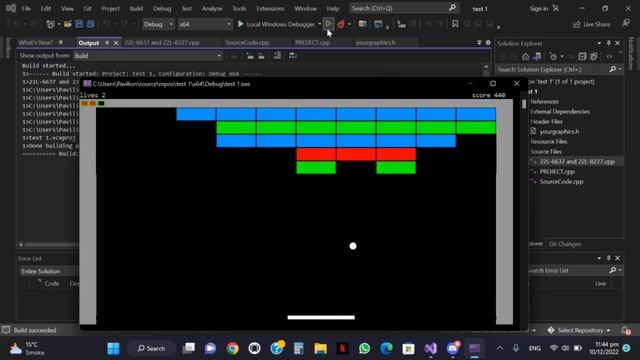Start Local Windows Debugger with the green arrow
Image resolution: width=640 pixels, height=360 pixels.
click(x=240, y=24)
